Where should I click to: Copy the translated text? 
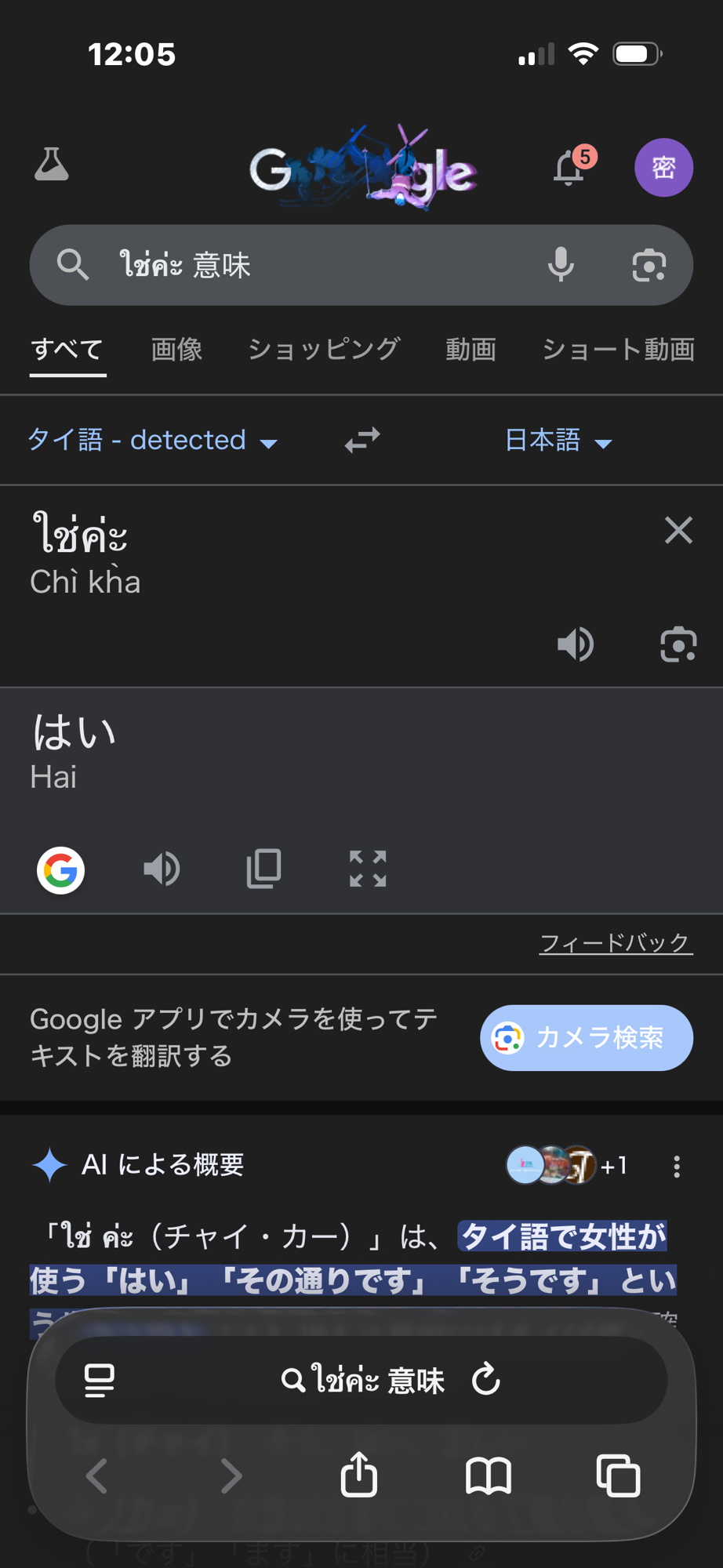(264, 869)
